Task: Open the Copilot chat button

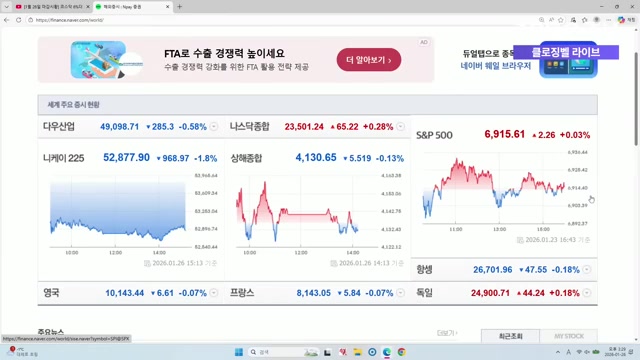Action: [626, 20]
